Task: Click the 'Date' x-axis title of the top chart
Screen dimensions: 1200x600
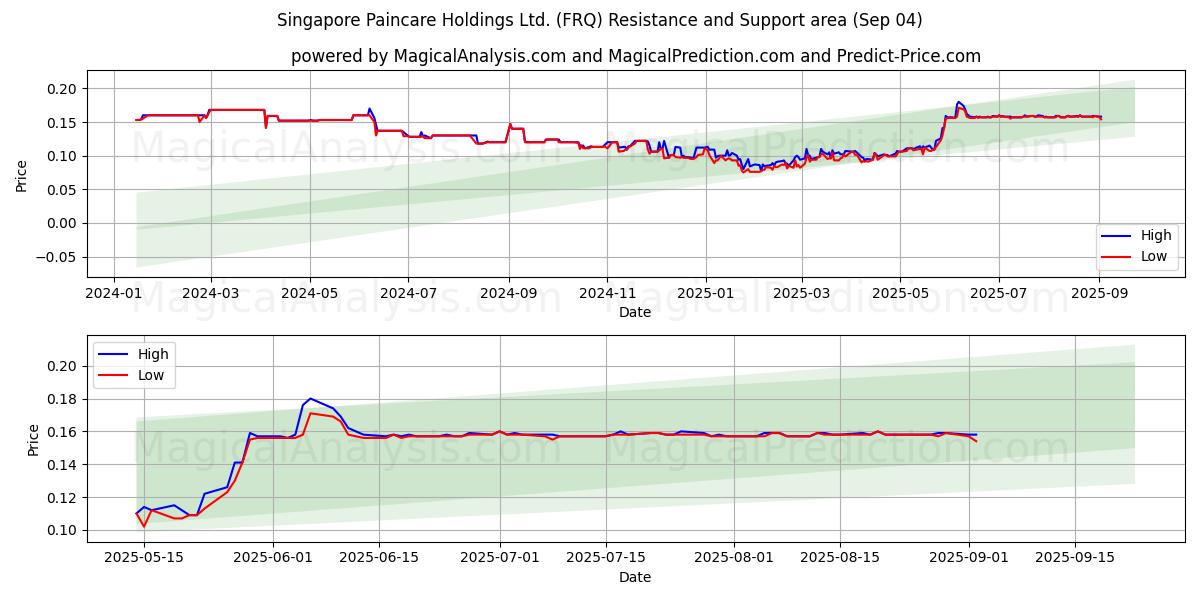Action: tap(635, 312)
